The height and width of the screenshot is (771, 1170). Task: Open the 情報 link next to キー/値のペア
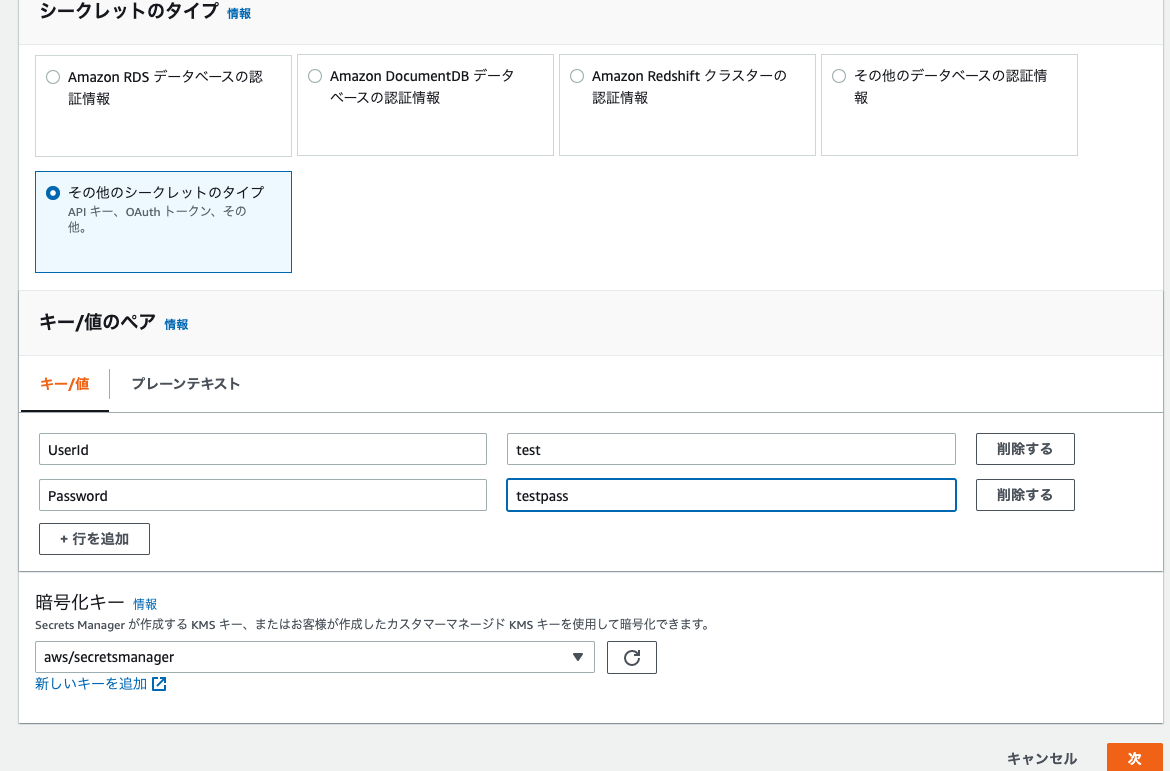pos(176,324)
